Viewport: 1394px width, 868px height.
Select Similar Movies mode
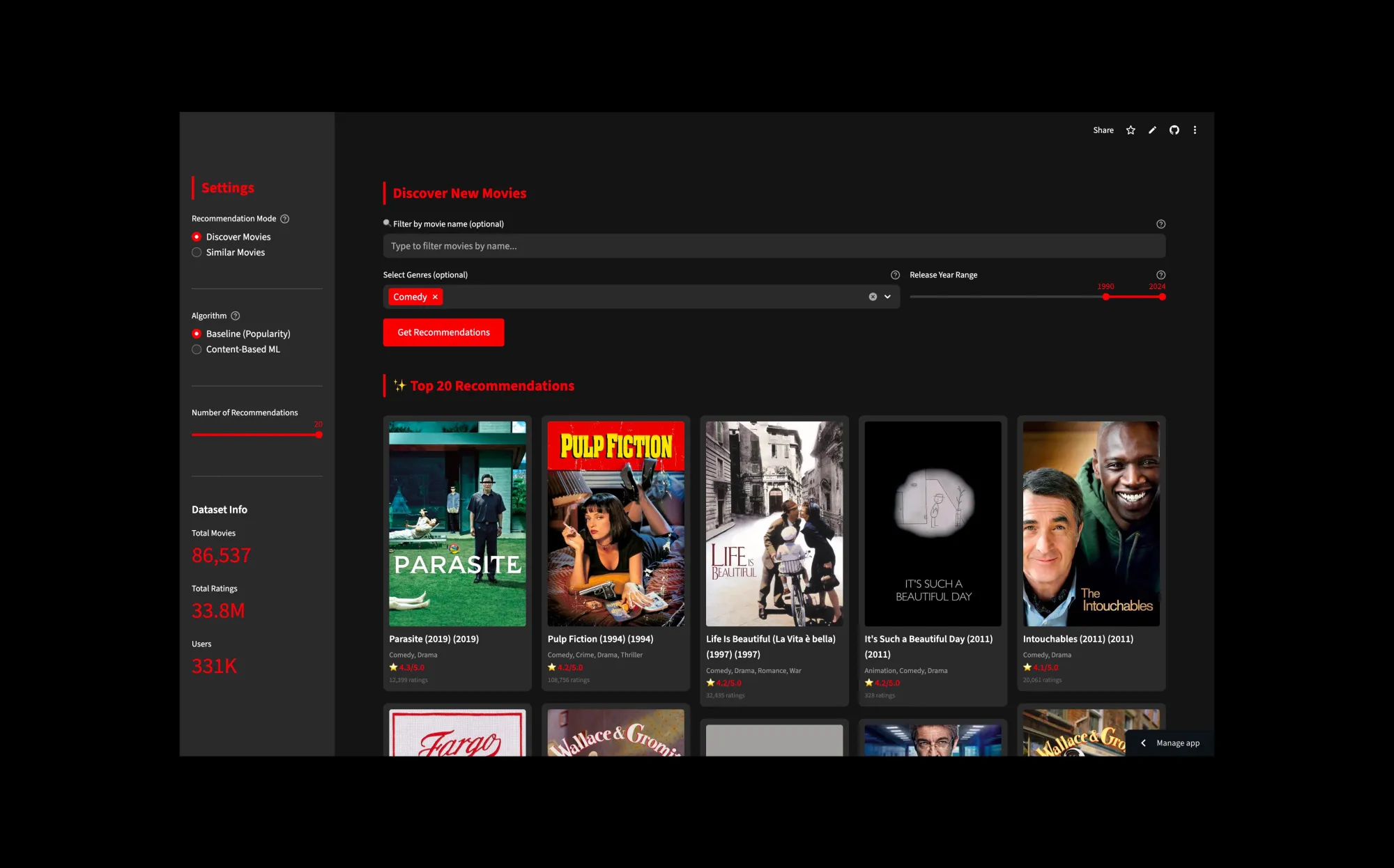(x=229, y=252)
